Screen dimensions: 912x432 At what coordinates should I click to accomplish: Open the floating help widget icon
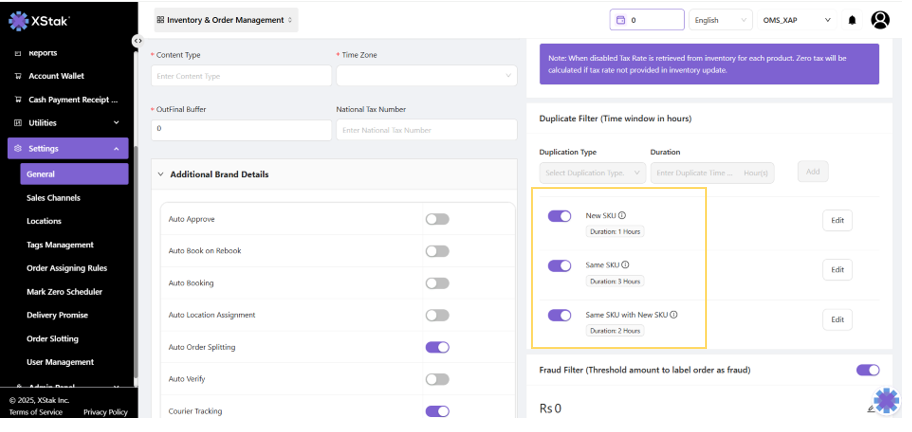click(886, 401)
